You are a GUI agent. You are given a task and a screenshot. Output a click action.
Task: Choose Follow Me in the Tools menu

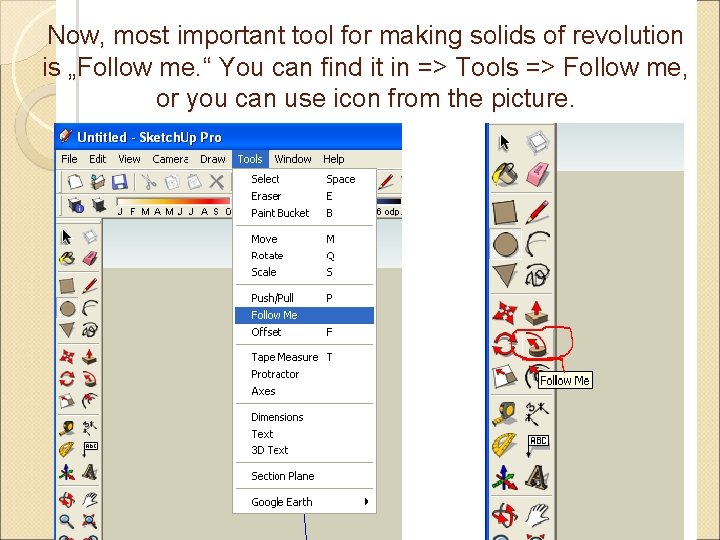304,315
